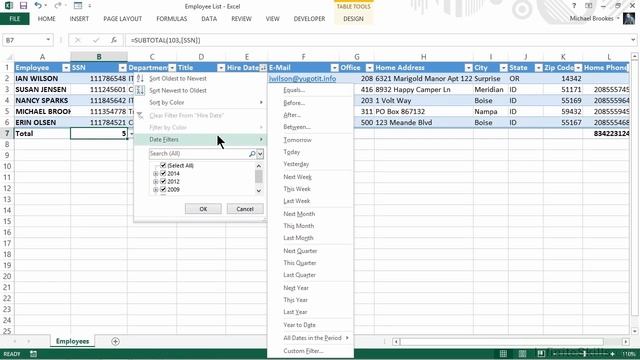Click the Undo arrow icon

coord(38,6)
